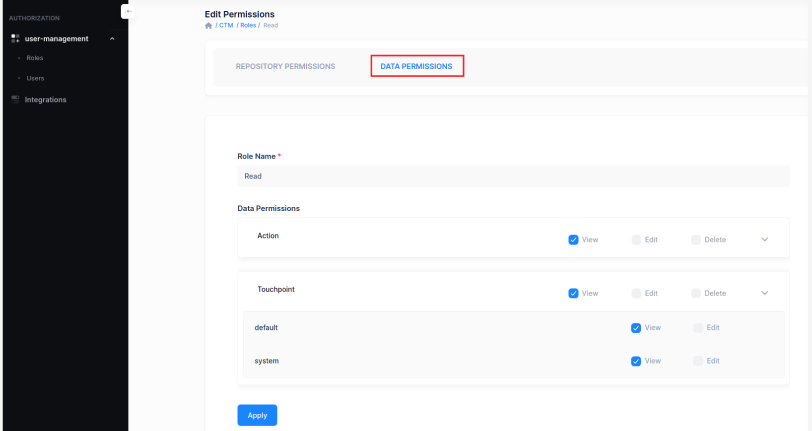Follow the CTM breadcrumb link
The image size is (812, 431).
pyautogui.click(x=226, y=25)
